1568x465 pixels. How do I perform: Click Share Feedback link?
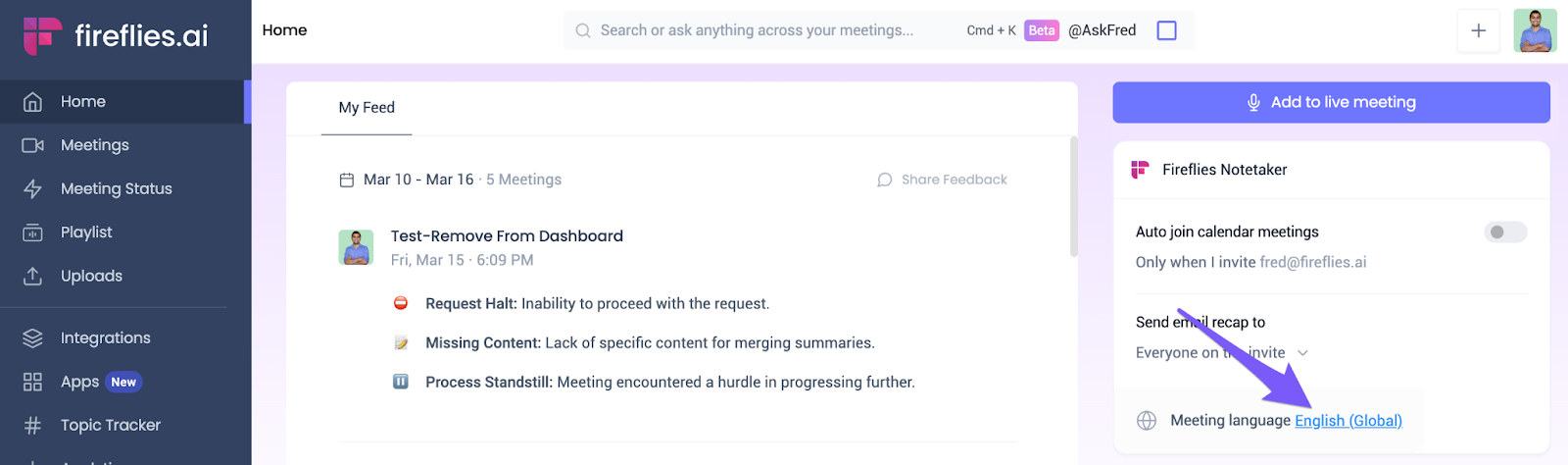(x=943, y=180)
